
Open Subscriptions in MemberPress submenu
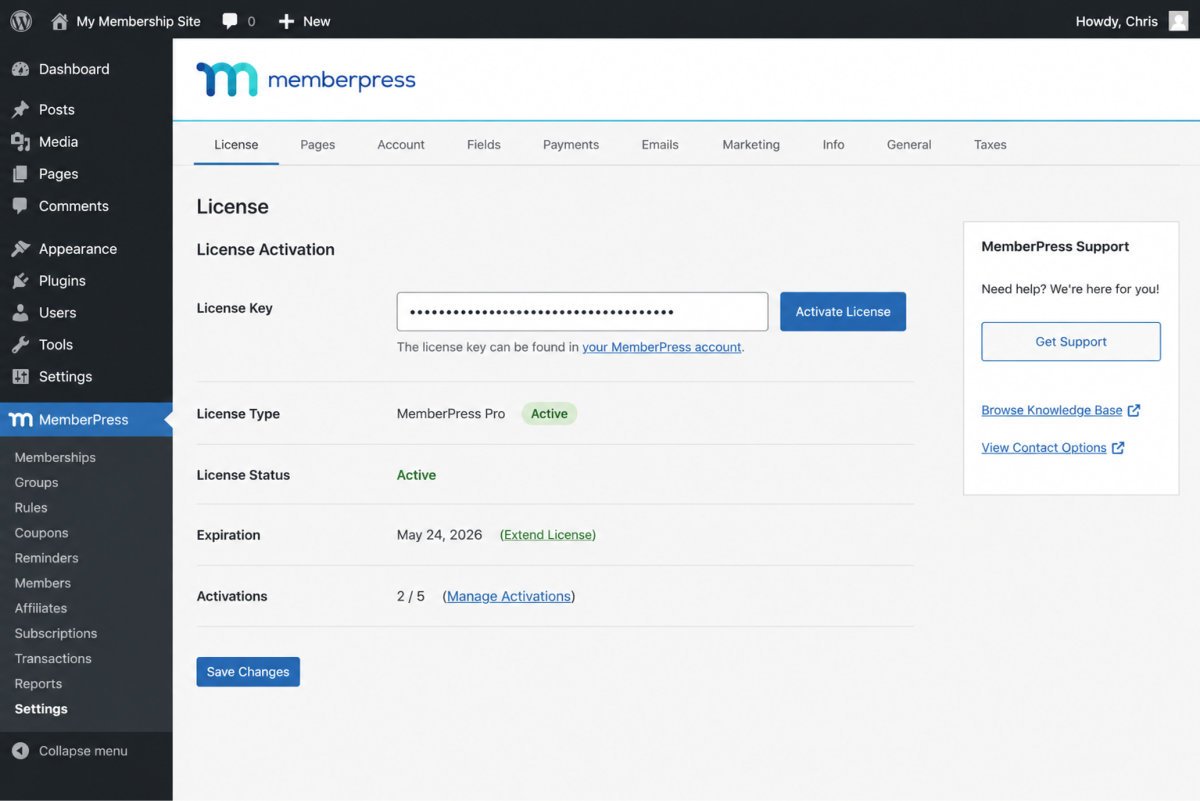click(56, 634)
